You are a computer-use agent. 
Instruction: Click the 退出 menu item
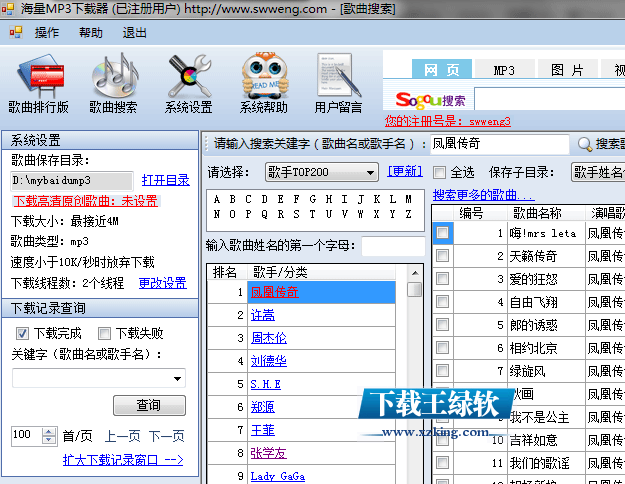[134, 33]
